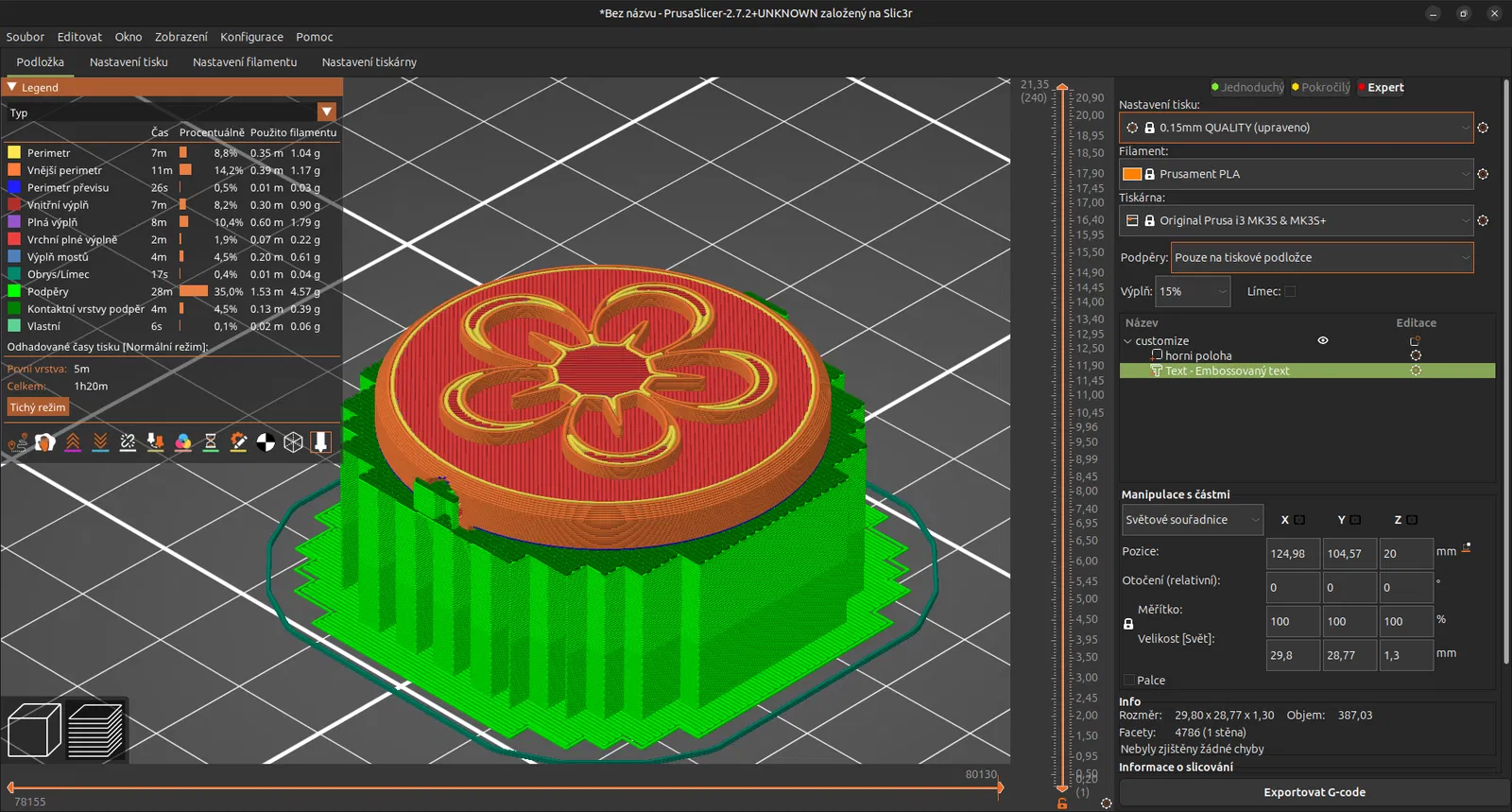Click vertical slider one-layer lock icon
This screenshot has width=1512, height=812.
[x=1062, y=803]
